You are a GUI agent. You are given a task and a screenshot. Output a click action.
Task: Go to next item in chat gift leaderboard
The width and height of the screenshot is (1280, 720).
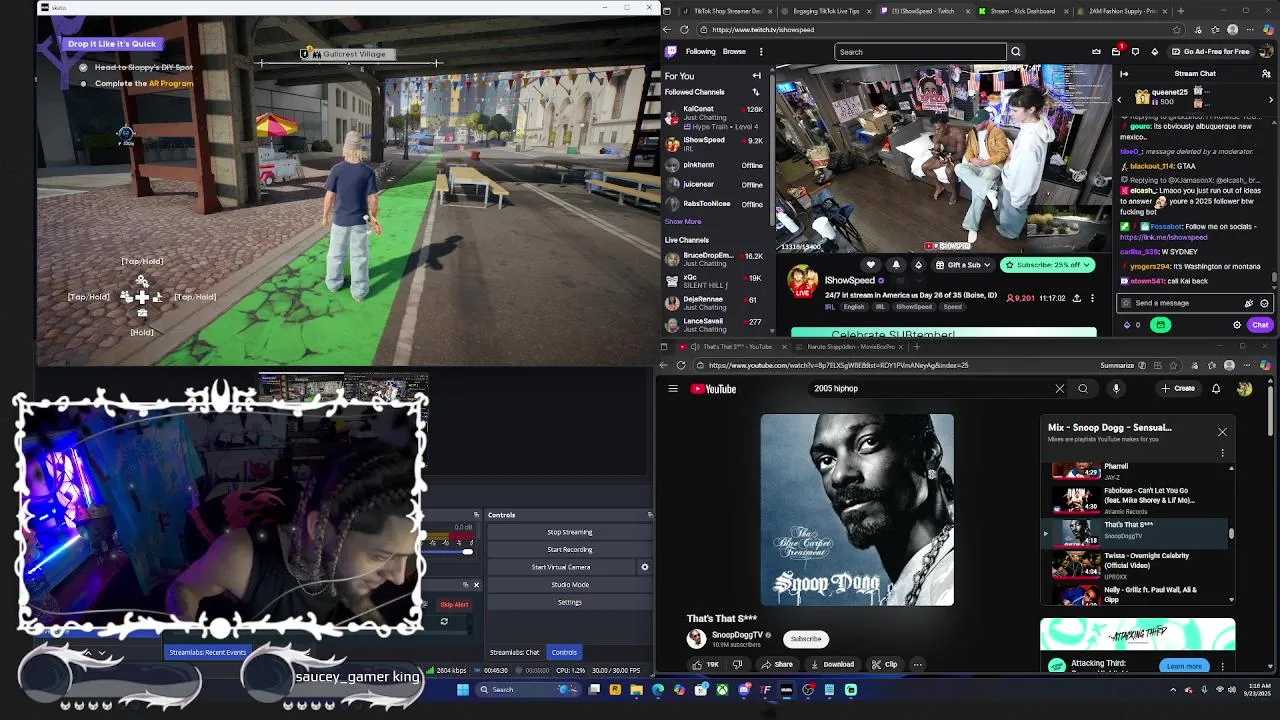[1271, 99]
